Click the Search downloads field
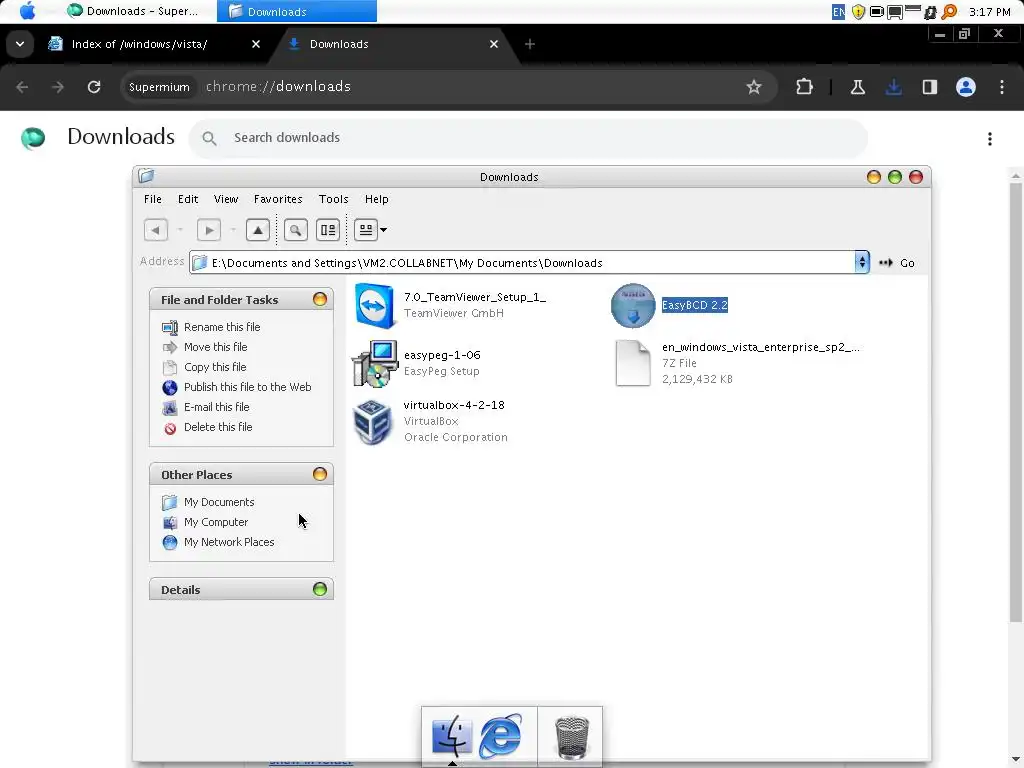 tap(528, 138)
